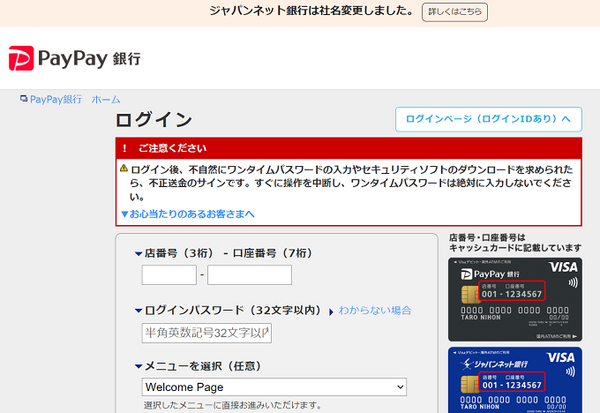Open the わからない場合 help link

375,310
